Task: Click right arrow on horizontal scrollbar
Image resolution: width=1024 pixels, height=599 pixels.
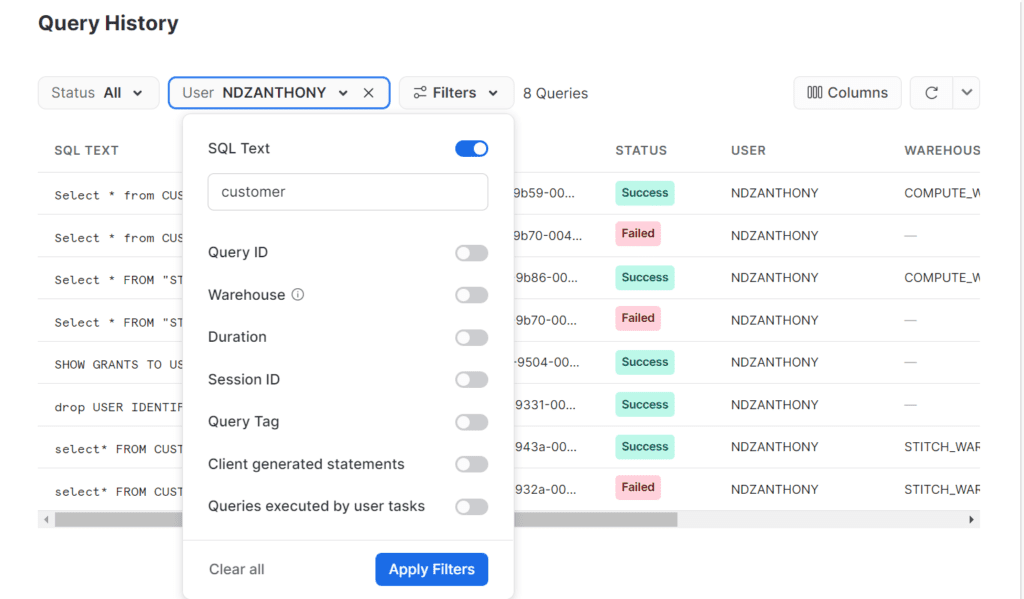Action: pos(971,520)
